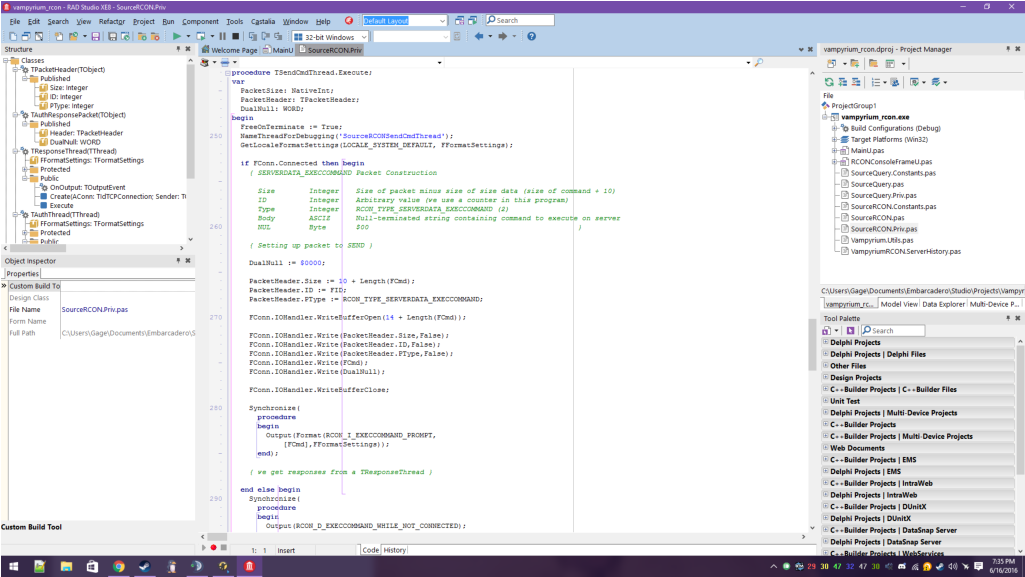Expand the Target Platforms (Win32) node
This screenshot has width=1025, height=577.
pyautogui.click(x=834, y=139)
